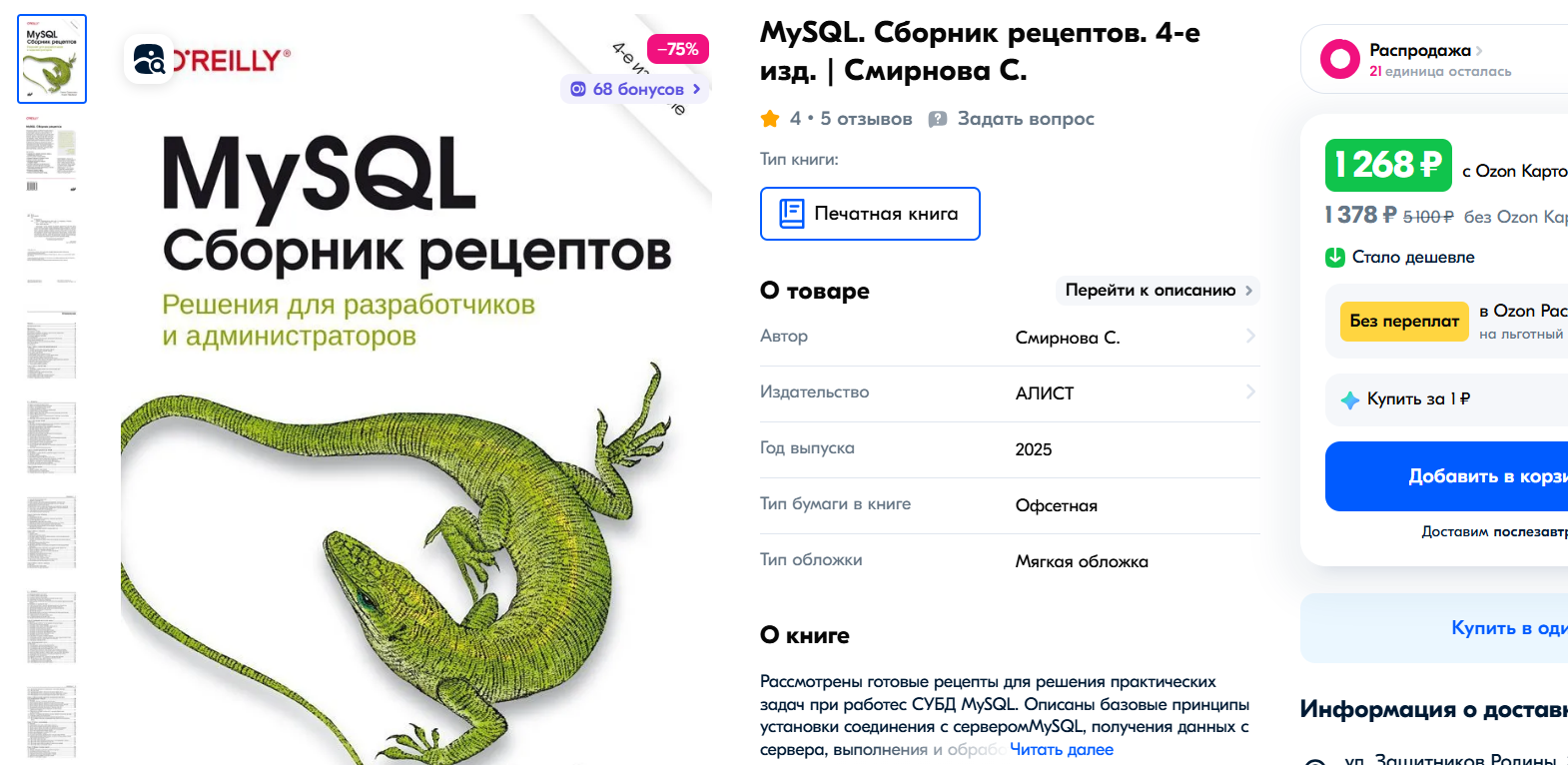The width and height of the screenshot is (1568, 765).
Task: Click the sparkle icon beside Купить за 1 ₽
Action: (1349, 399)
